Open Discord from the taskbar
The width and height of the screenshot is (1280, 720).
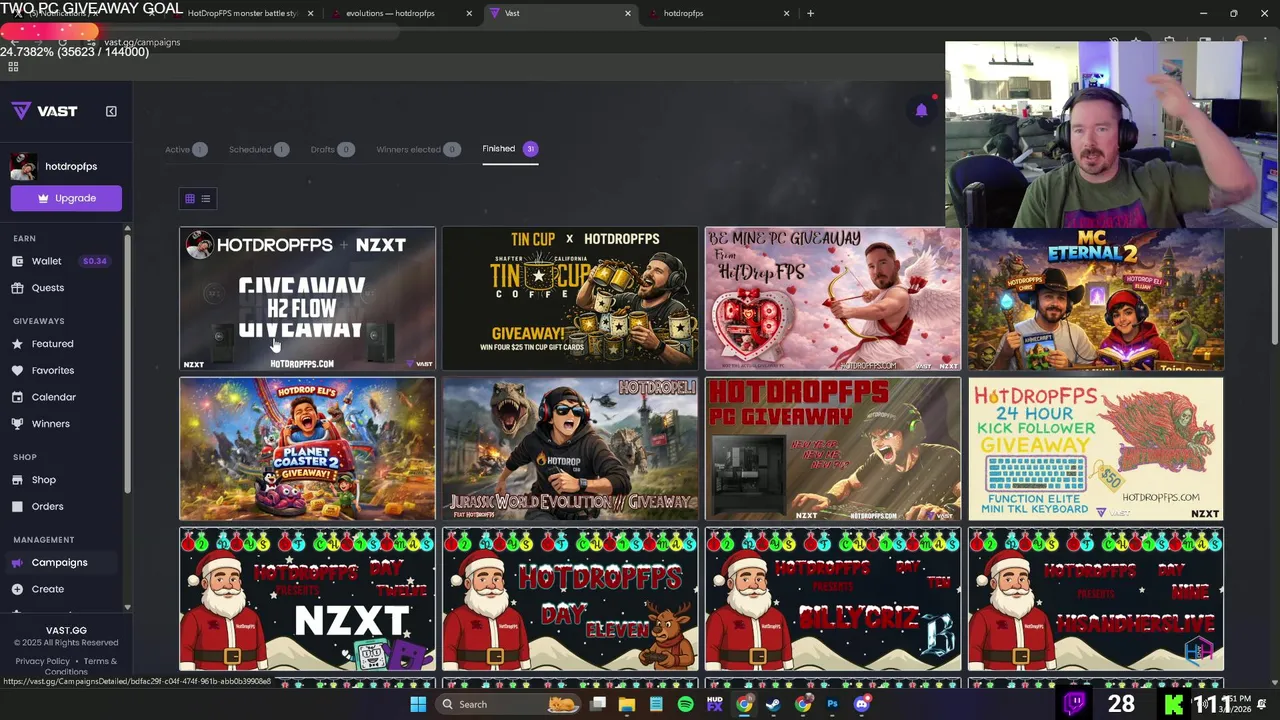pyautogui.click(x=862, y=704)
